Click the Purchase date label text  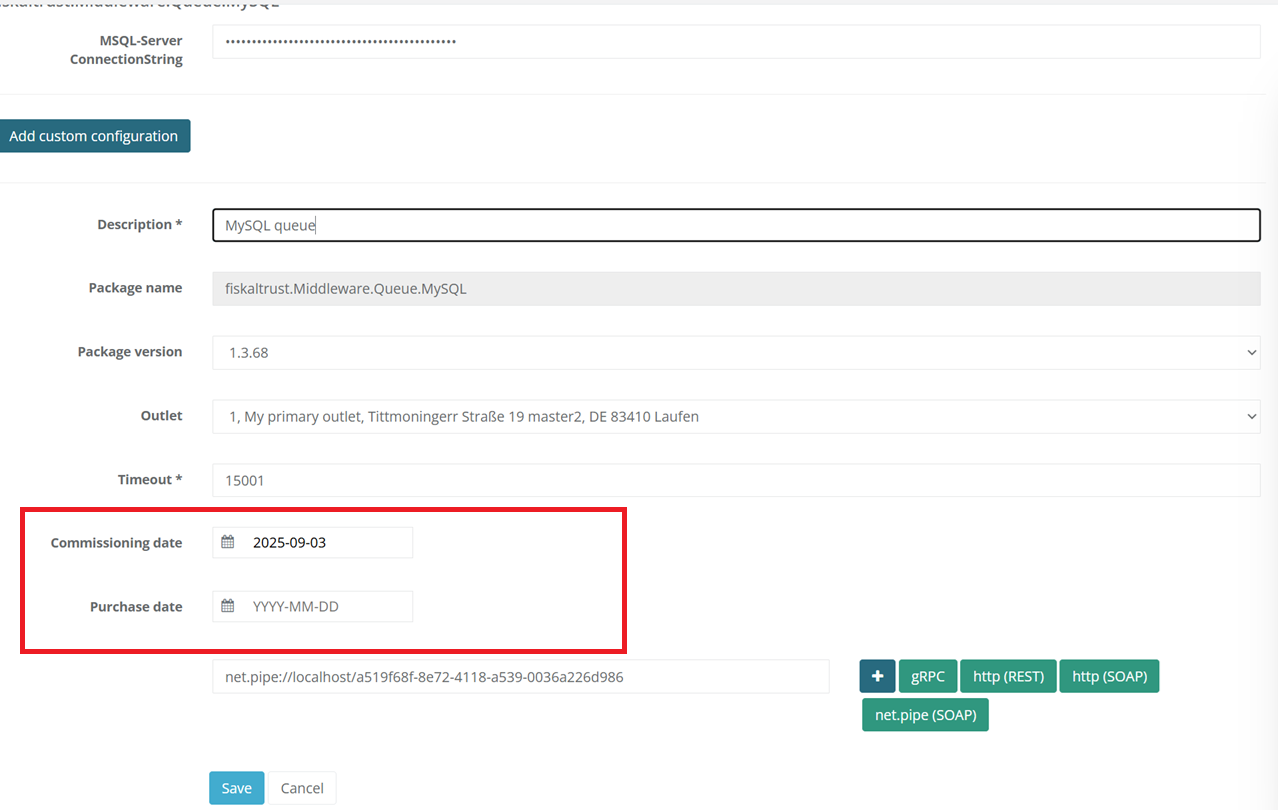coord(136,606)
